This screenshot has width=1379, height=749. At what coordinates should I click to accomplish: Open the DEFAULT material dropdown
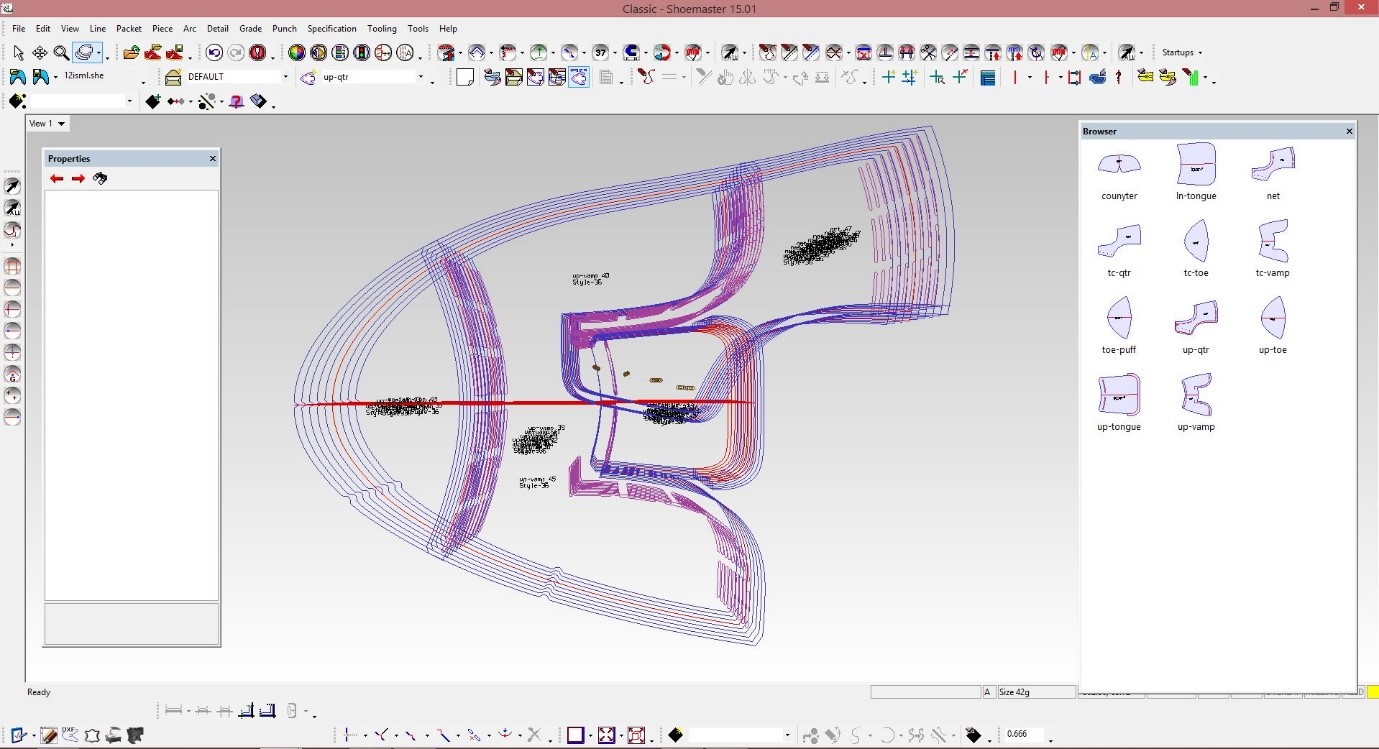[x=285, y=77]
